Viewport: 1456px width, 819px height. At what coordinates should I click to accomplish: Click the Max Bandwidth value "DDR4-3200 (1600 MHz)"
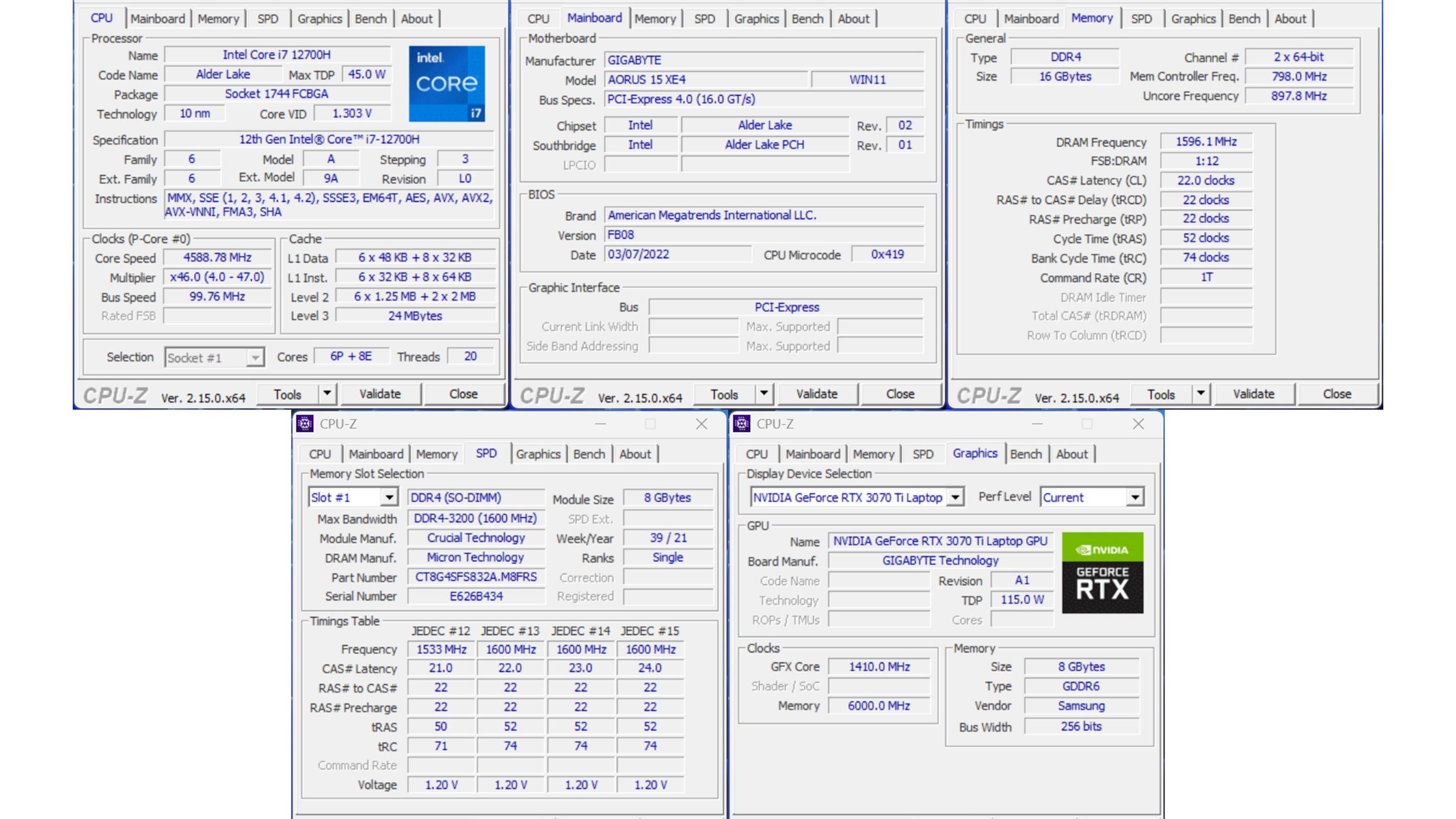coord(476,519)
